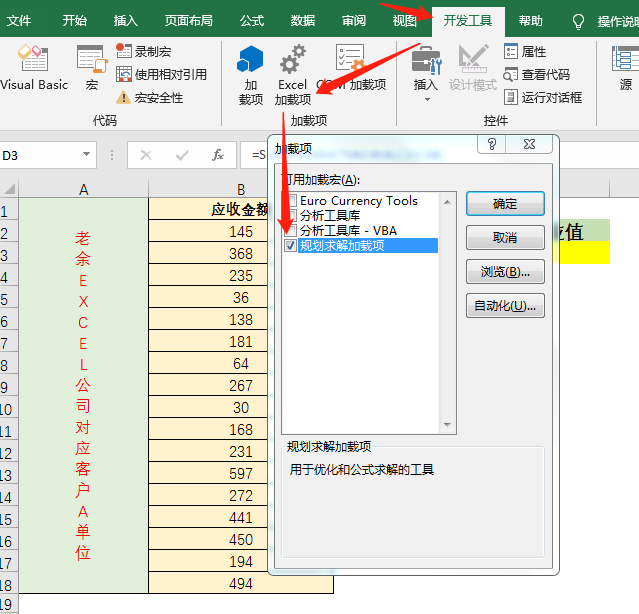Image resolution: width=639 pixels, height=614 pixels.
Task: Click the 自动化(U)... button
Action: coord(505,305)
